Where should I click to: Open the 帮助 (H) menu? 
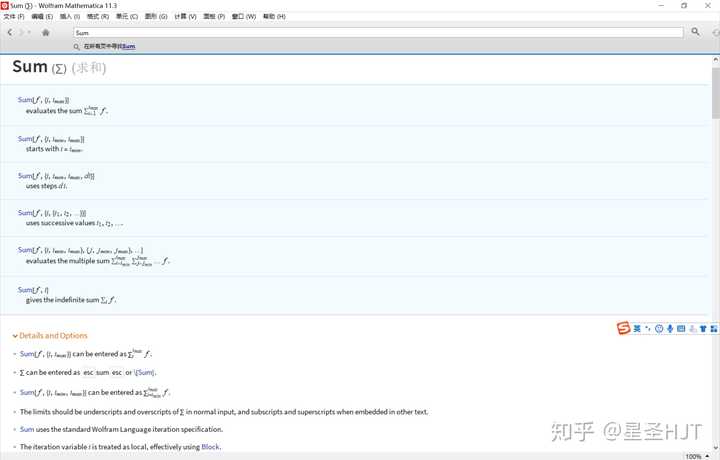pos(274,17)
